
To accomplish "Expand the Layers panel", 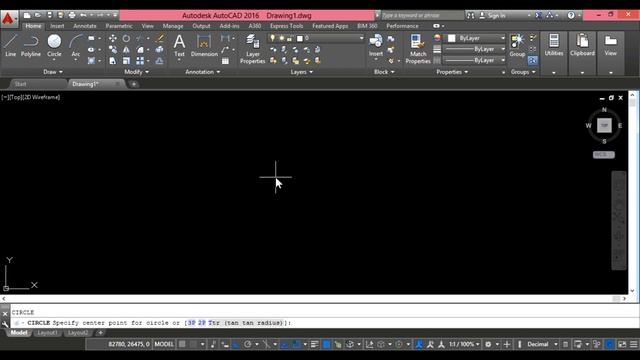I will pos(301,72).
